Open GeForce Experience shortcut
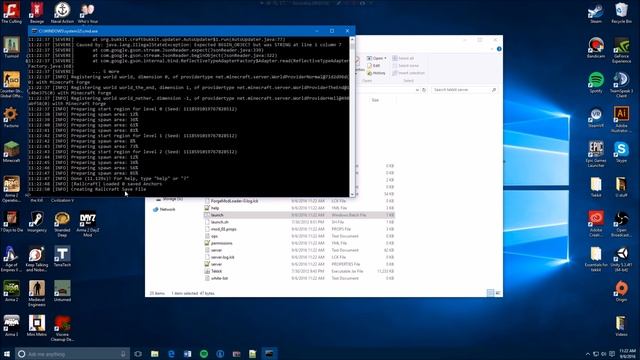This screenshot has height=360, width=640. 621,50
